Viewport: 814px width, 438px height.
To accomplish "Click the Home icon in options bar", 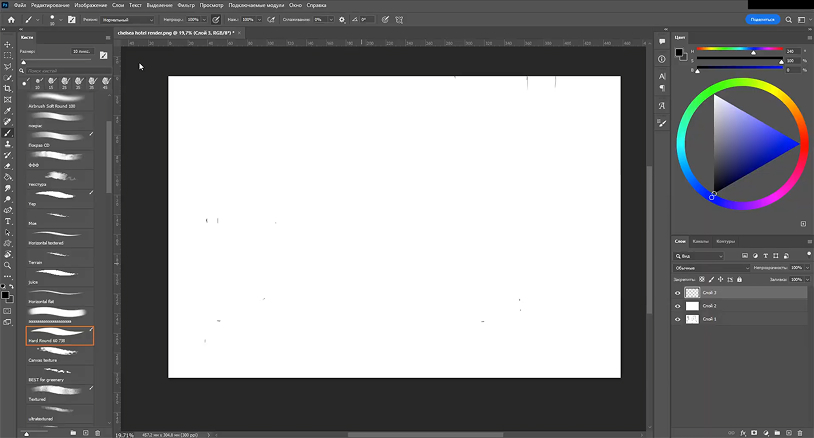I will [x=8, y=19].
